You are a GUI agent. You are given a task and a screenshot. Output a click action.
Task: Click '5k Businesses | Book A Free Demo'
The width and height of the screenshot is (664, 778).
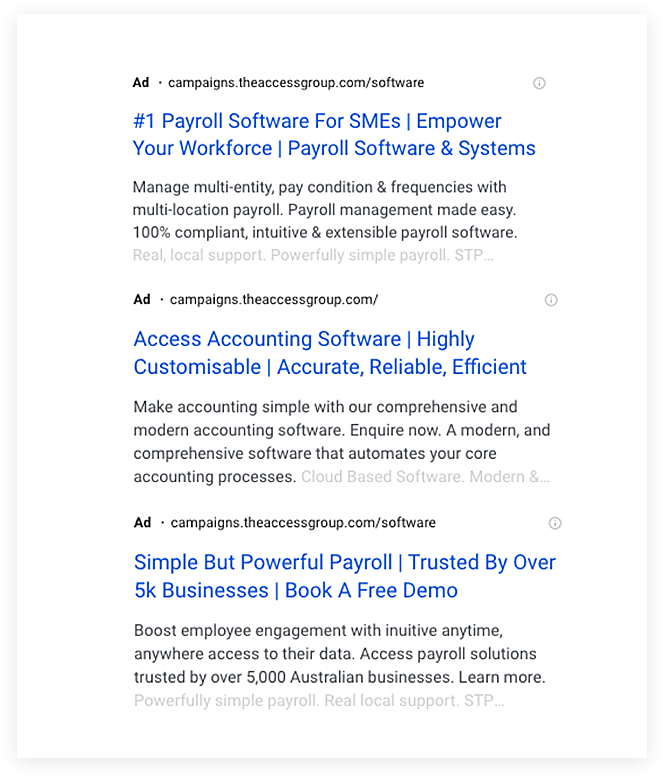click(x=296, y=590)
